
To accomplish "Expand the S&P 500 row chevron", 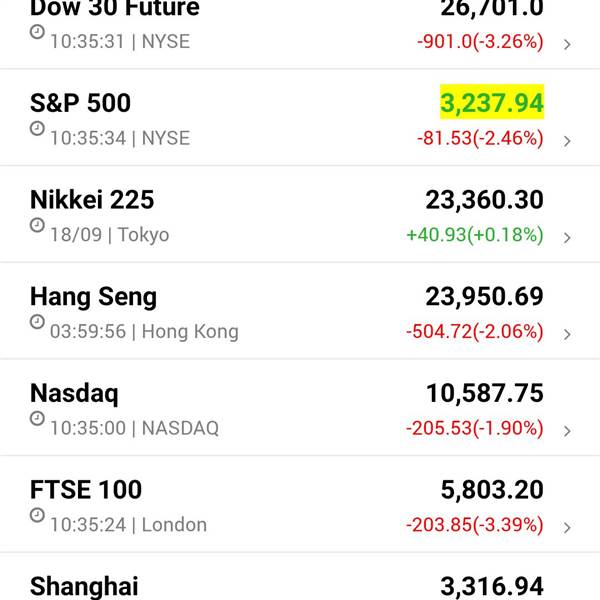I will (x=567, y=141).
